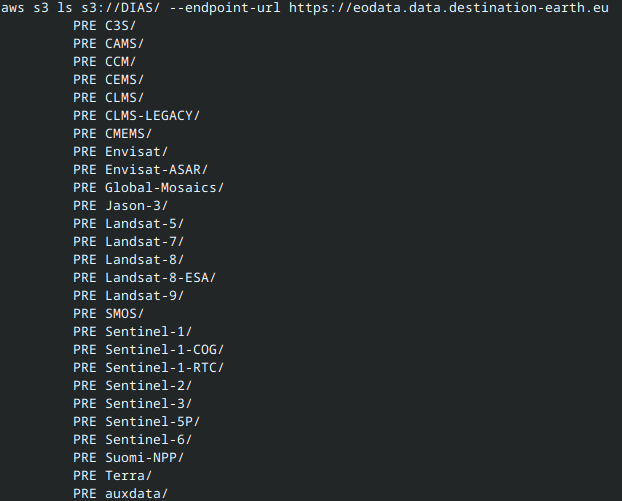Select CLMS-LEGACY/ in the output

[152, 116]
